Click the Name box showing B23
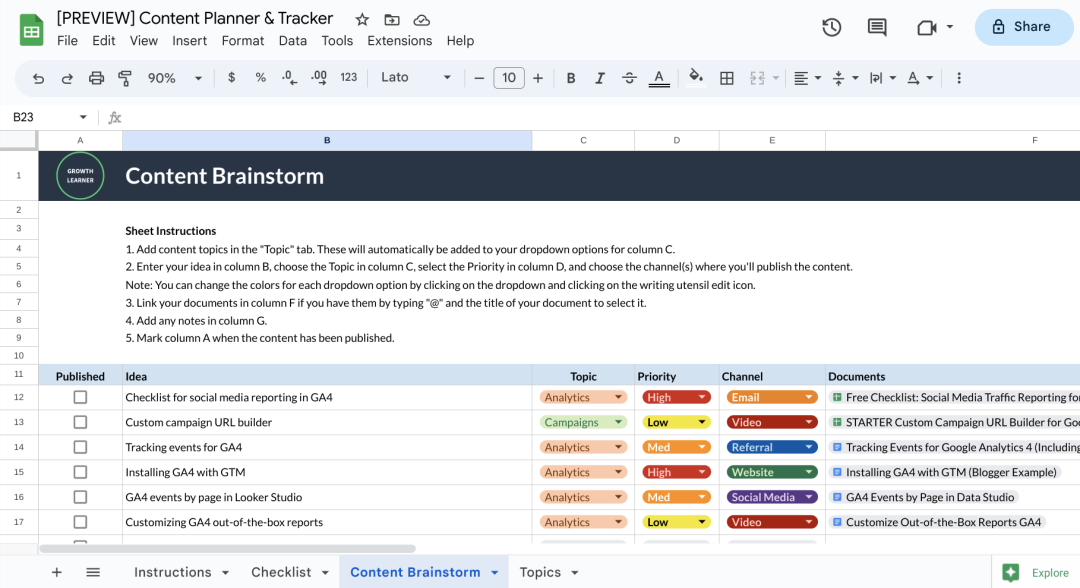 pyautogui.click(x=40, y=116)
